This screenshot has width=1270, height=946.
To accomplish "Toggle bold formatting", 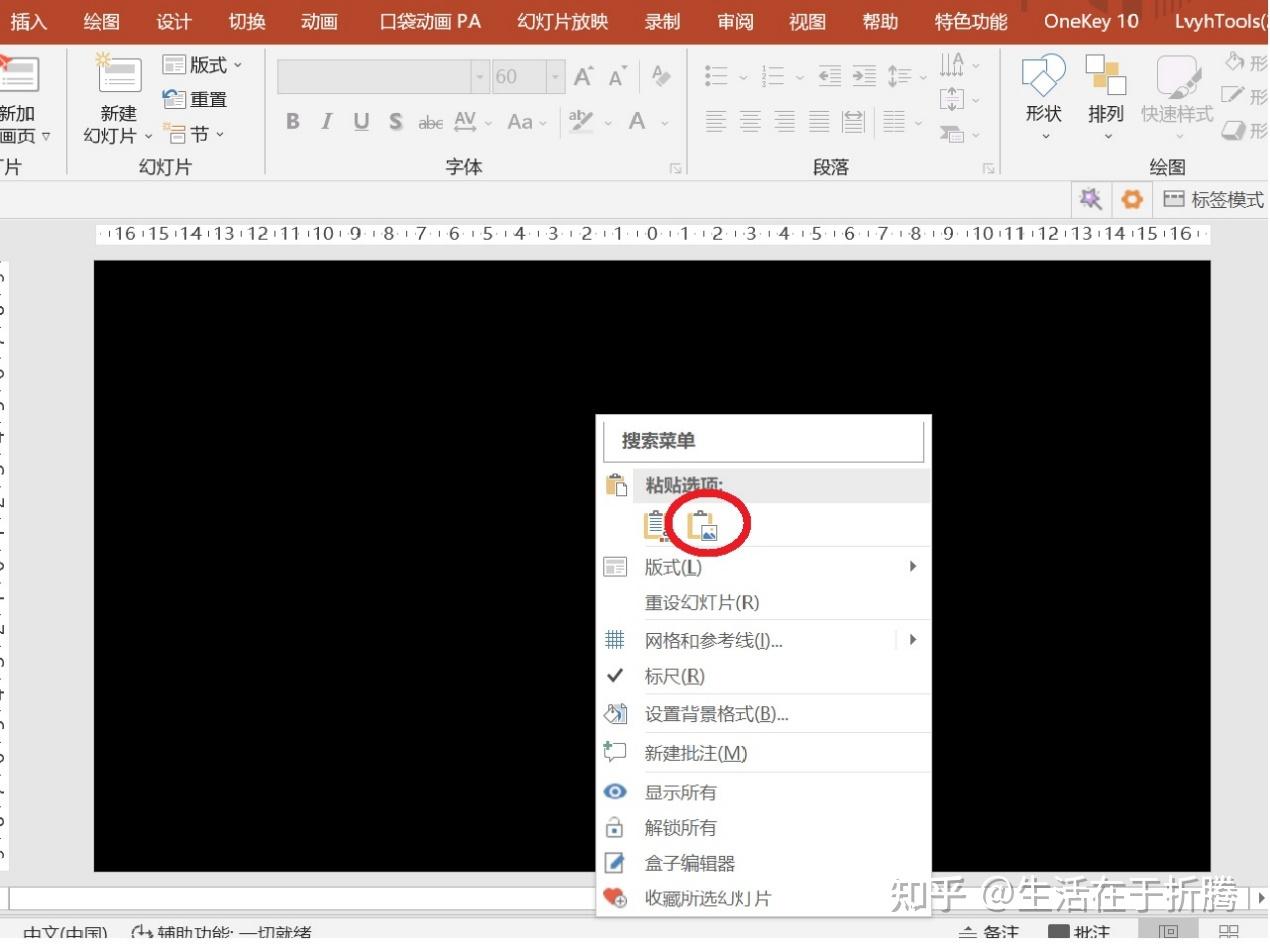I will click(x=293, y=122).
